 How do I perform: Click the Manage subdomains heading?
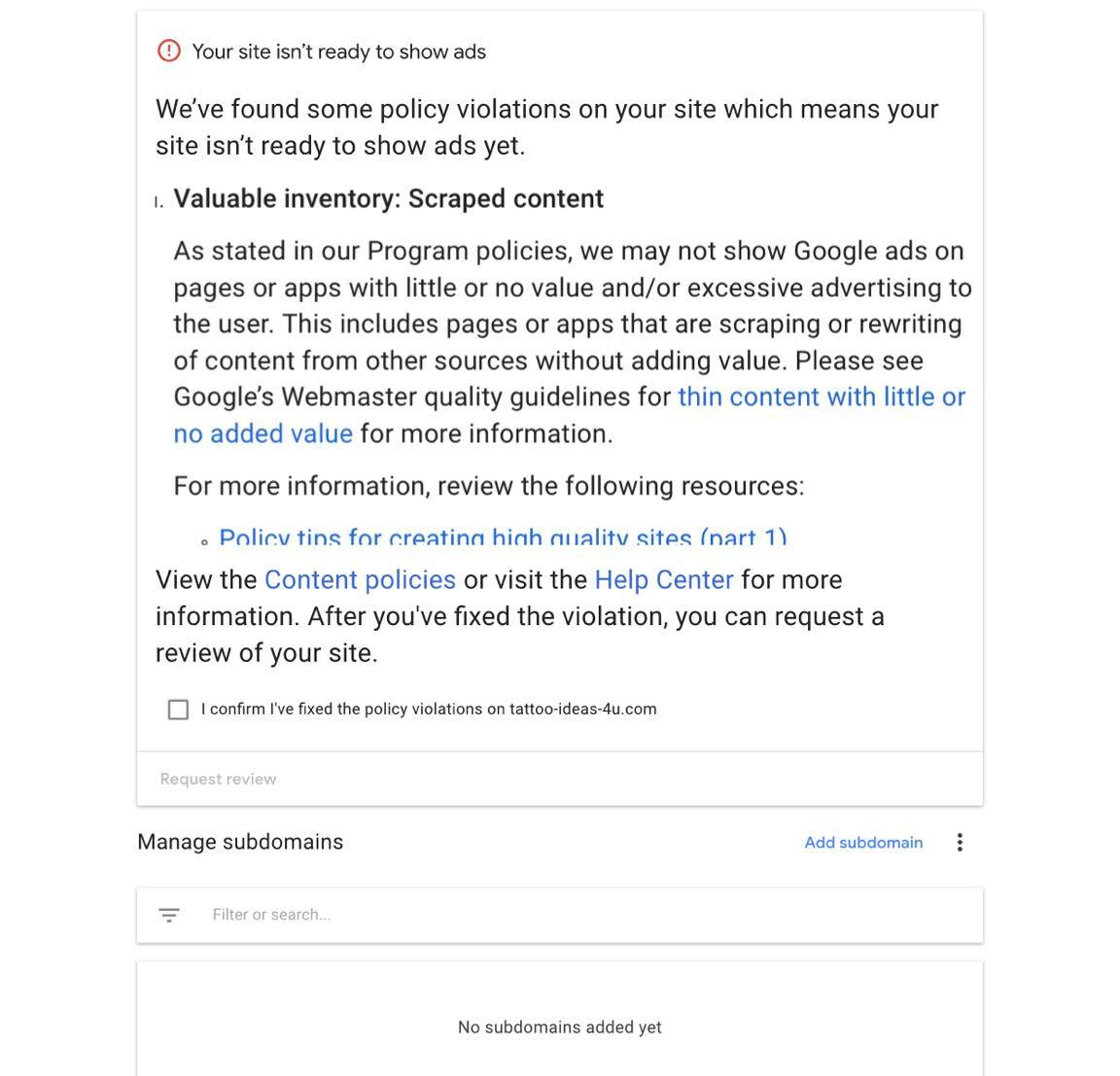tap(240, 842)
